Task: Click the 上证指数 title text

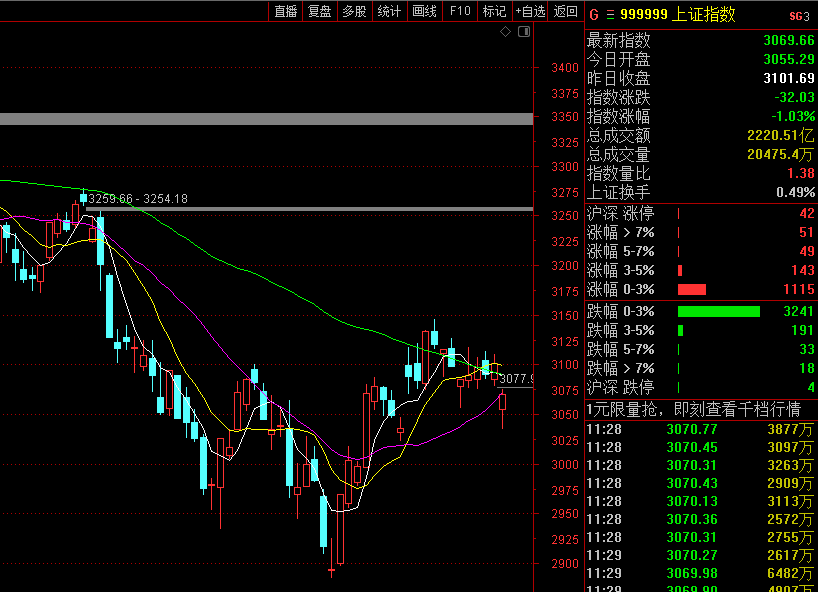Action: 703,14
